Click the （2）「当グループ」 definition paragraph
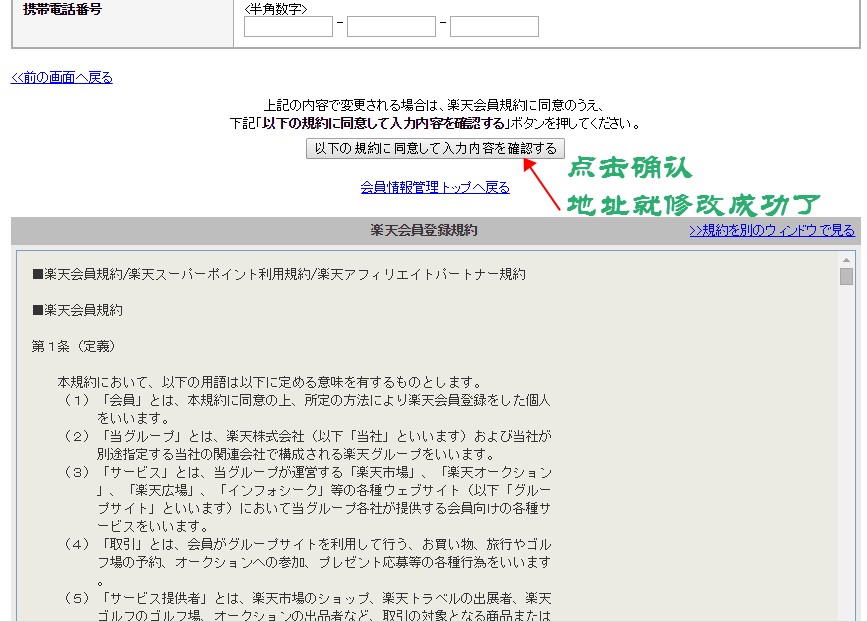The height and width of the screenshot is (622, 867). pyautogui.click(x=305, y=445)
